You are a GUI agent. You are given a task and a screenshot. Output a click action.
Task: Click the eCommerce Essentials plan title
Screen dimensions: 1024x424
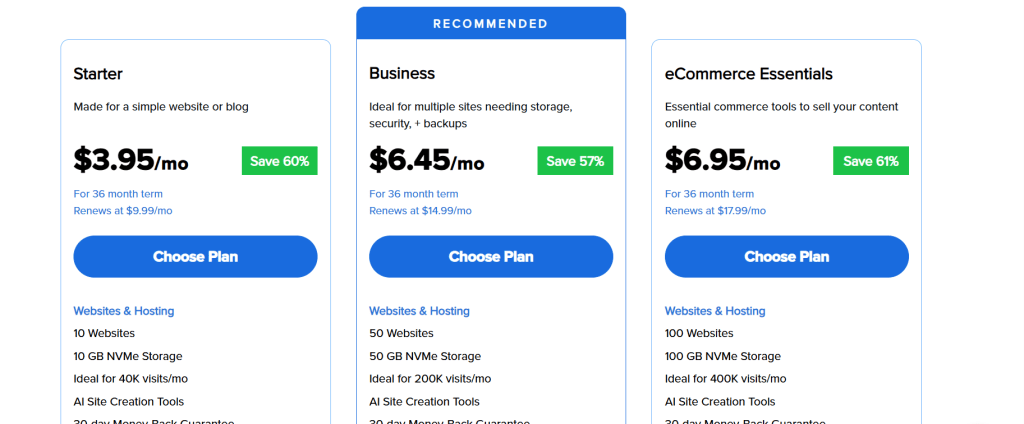click(x=748, y=74)
